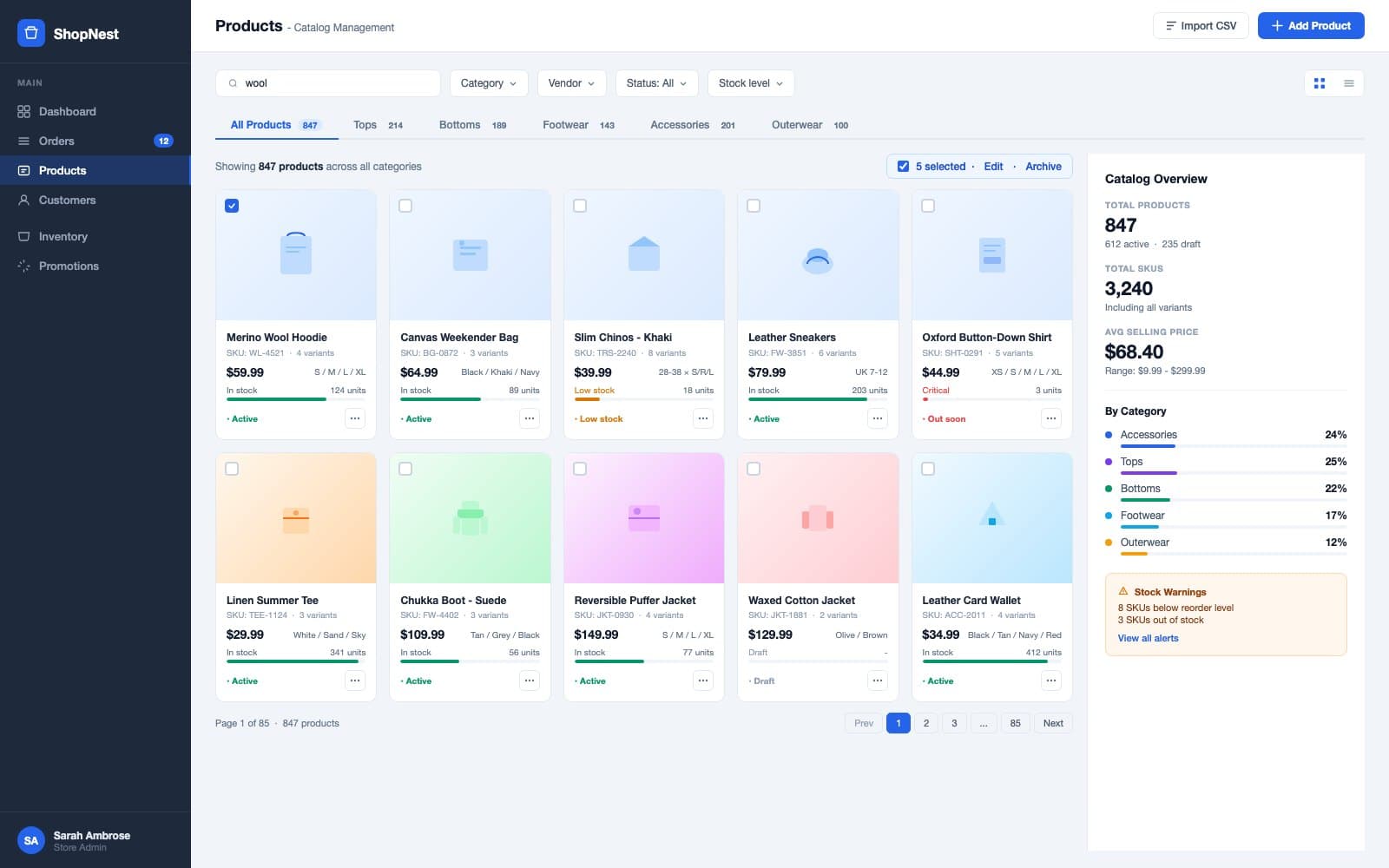Image resolution: width=1389 pixels, height=868 pixels.
Task: Click the Next page button
Action: point(1053,723)
